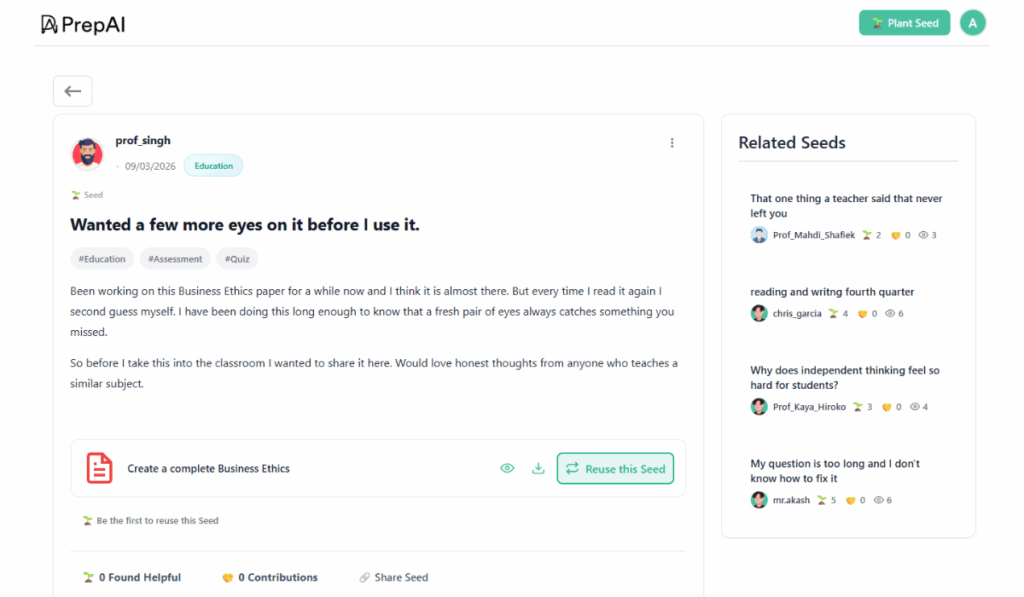Screen dimensions: 1024x597
Task: Click the red document file icon
Action: [x=99, y=468]
